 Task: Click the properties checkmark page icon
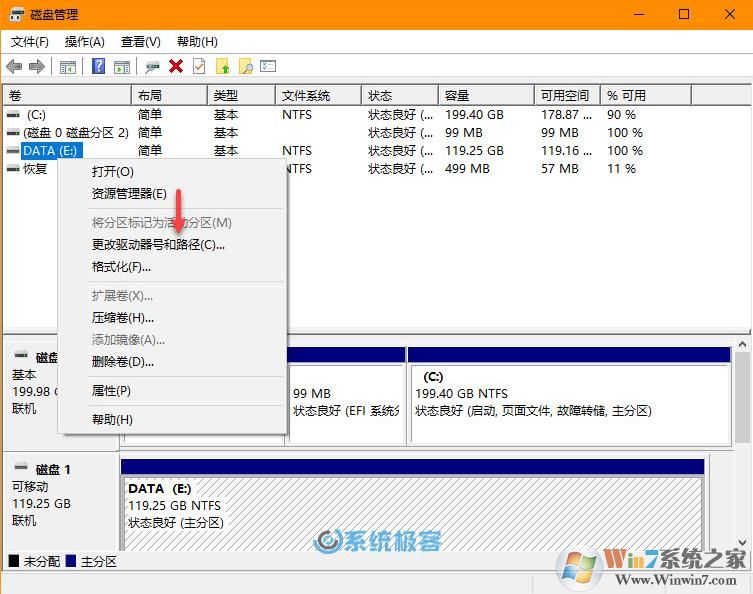(x=199, y=66)
